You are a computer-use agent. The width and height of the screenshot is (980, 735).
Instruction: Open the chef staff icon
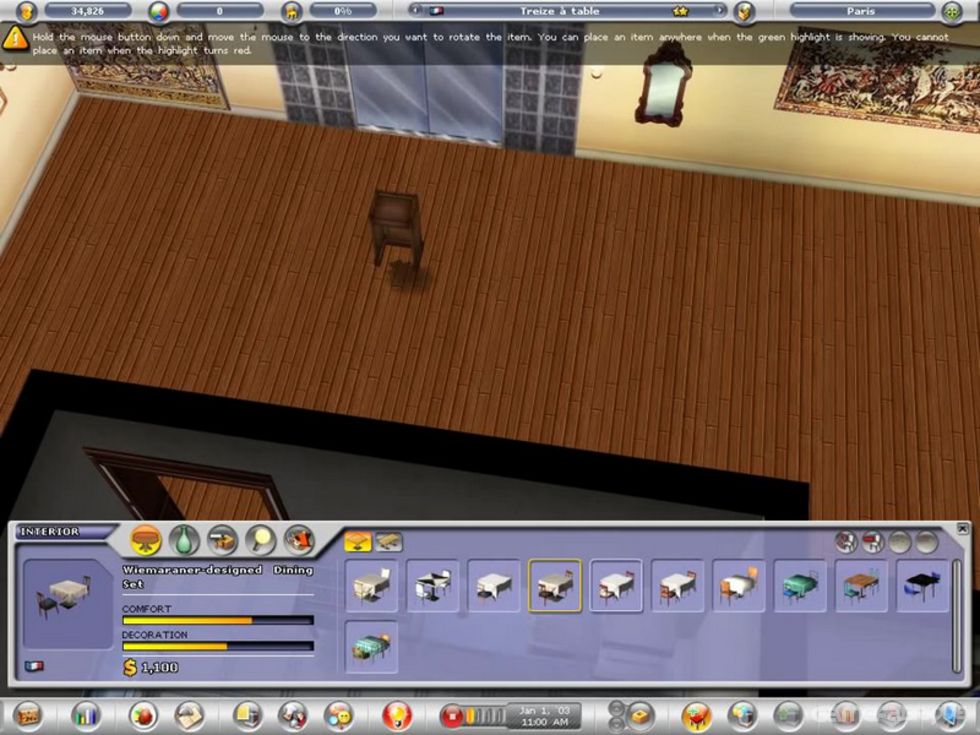point(292,714)
